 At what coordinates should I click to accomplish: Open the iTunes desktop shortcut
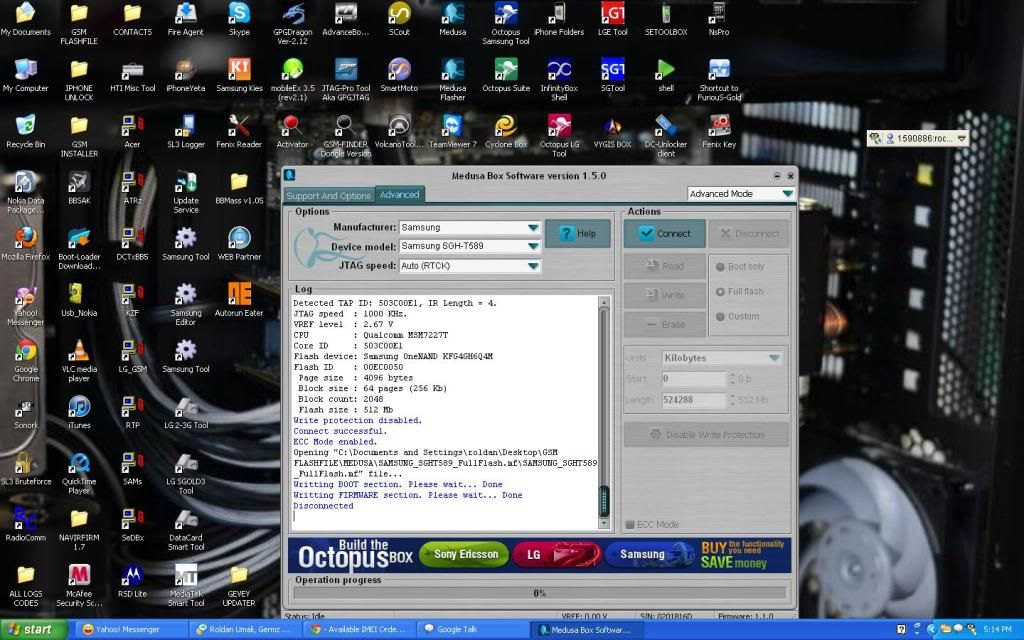[x=79, y=412]
